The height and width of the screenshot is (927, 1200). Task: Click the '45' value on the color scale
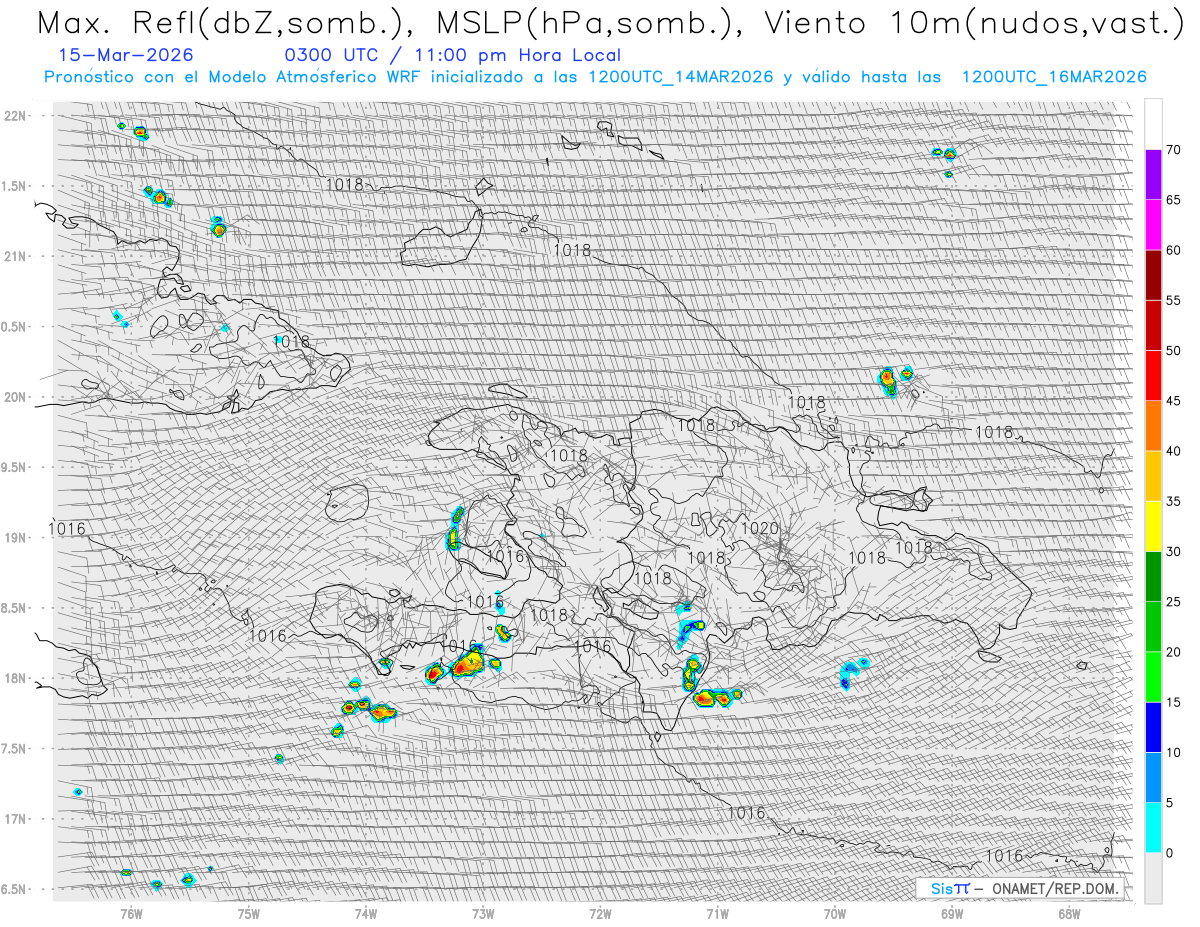[1173, 401]
